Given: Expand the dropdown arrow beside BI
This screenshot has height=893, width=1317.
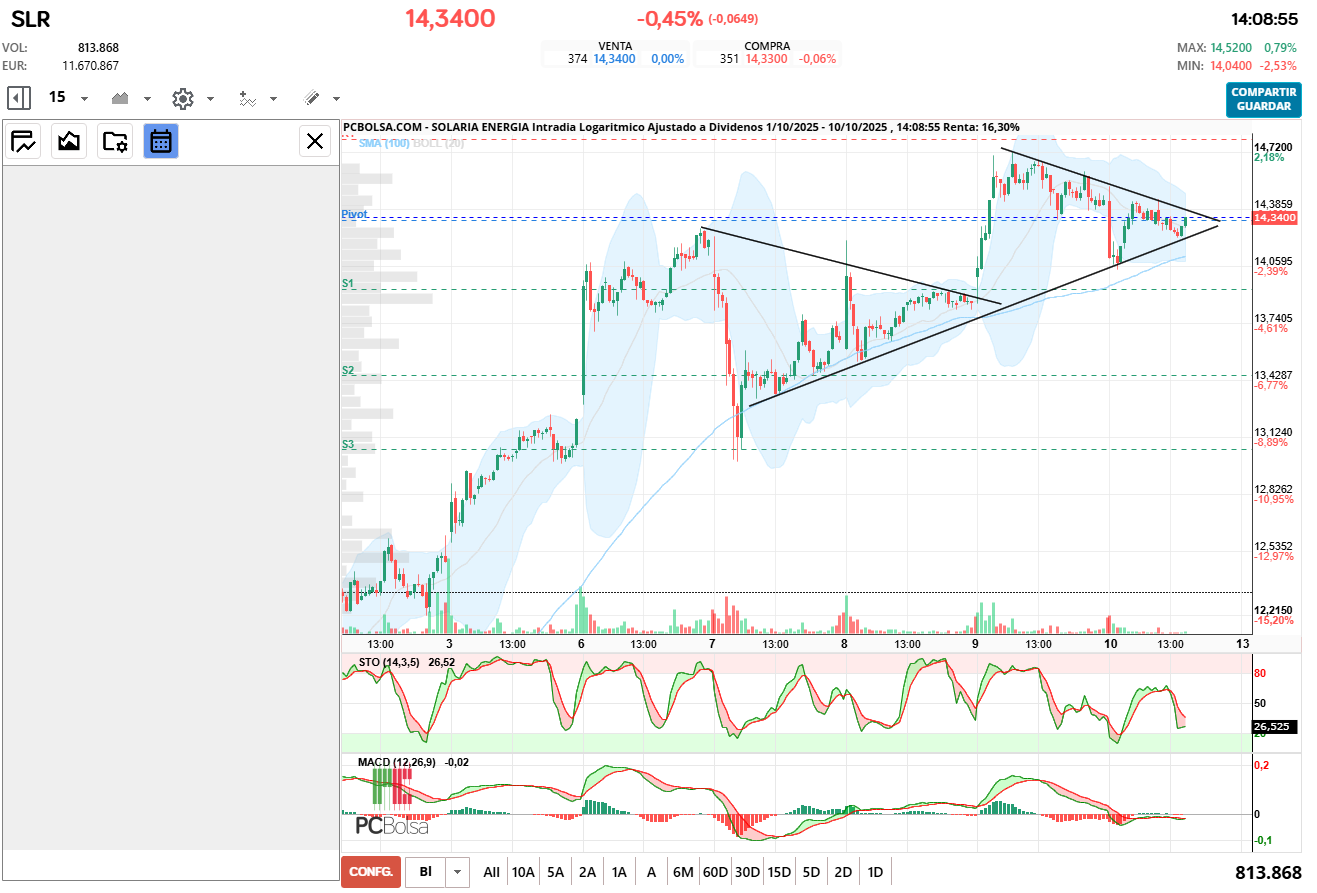Looking at the screenshot, I should click(x=458, y=872).
